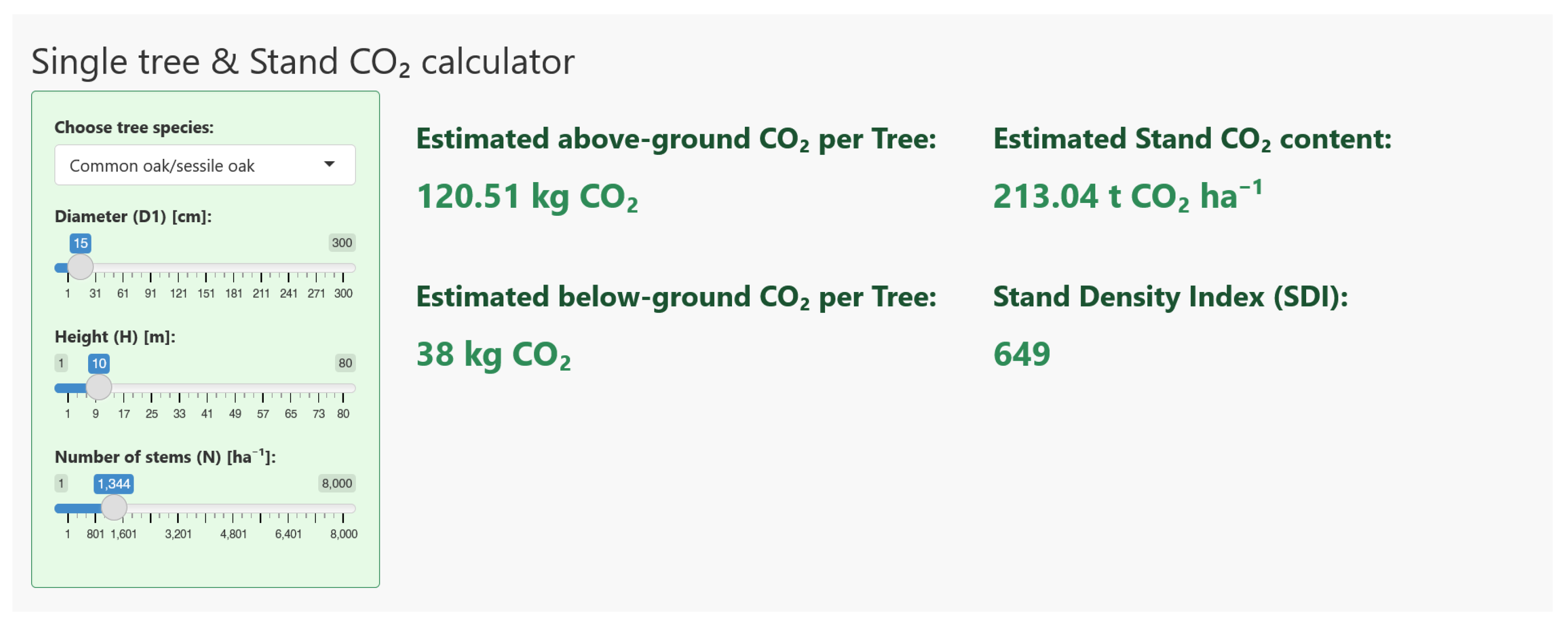This screenshot has height=627, width=1568.
Task: Click the 120.51 kg CO₂ above-ground result
Action: pyautogui.click(x=527, y=197)
